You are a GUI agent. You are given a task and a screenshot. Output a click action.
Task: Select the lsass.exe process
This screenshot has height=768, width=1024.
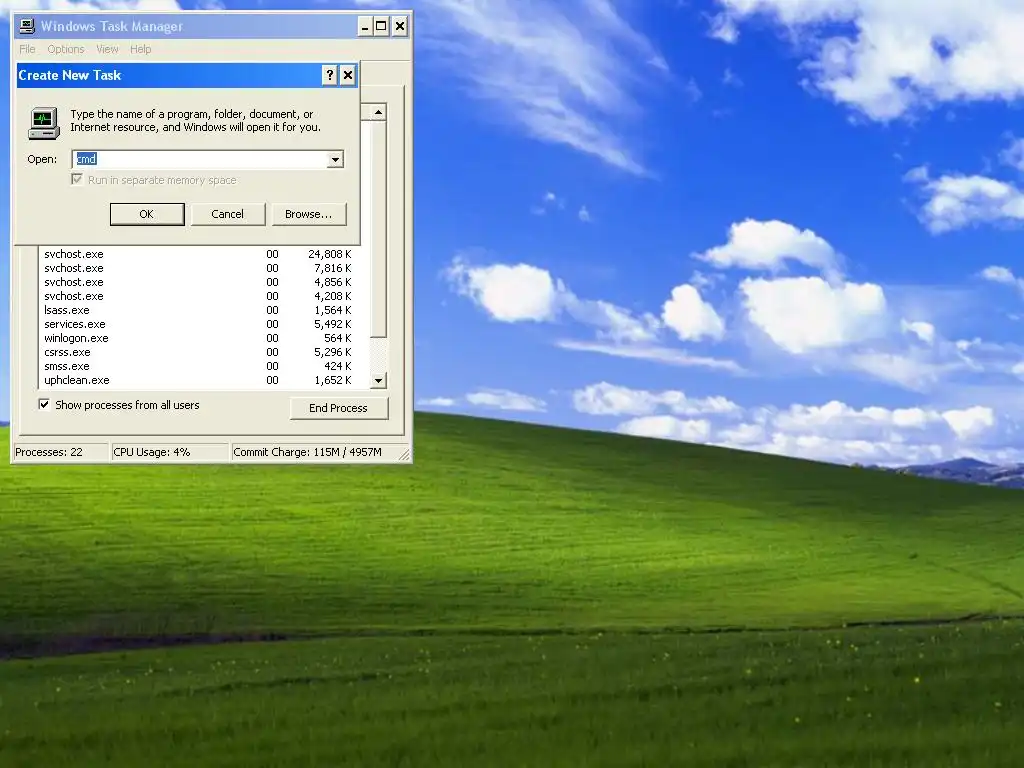[x=198, y=310]
